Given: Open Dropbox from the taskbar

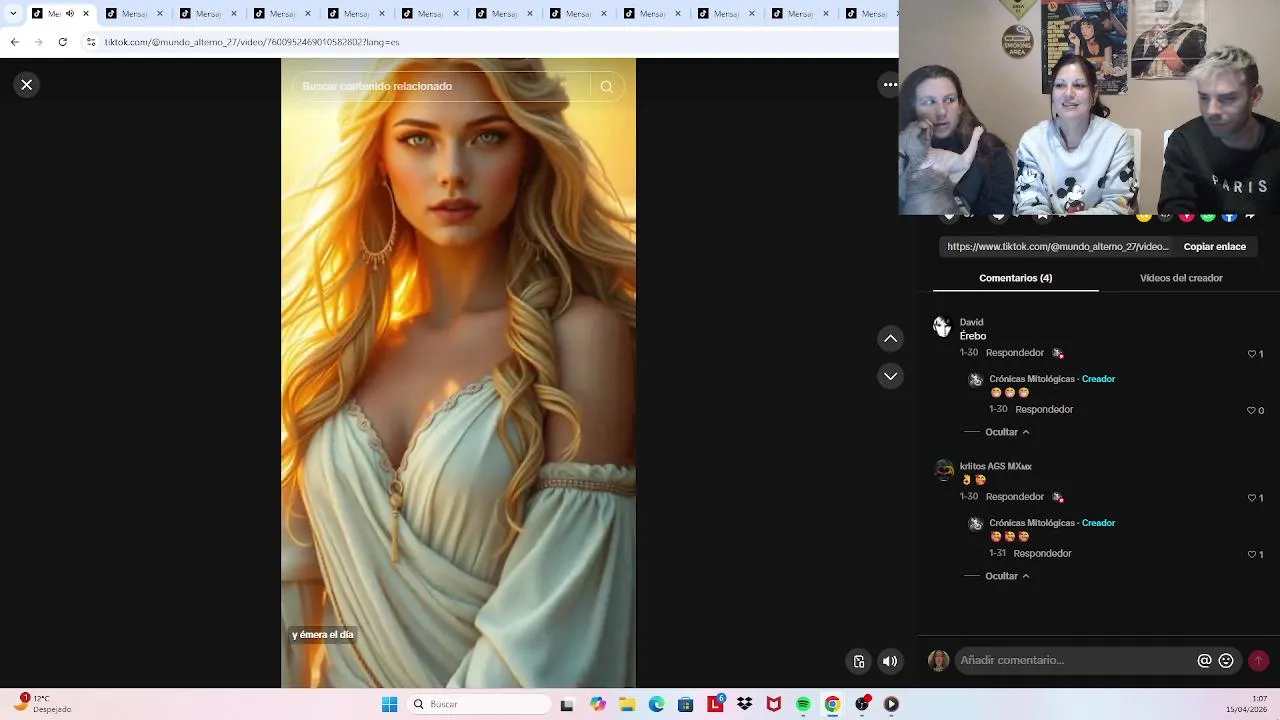Looking at the screenshot, I should coord(744,704).
